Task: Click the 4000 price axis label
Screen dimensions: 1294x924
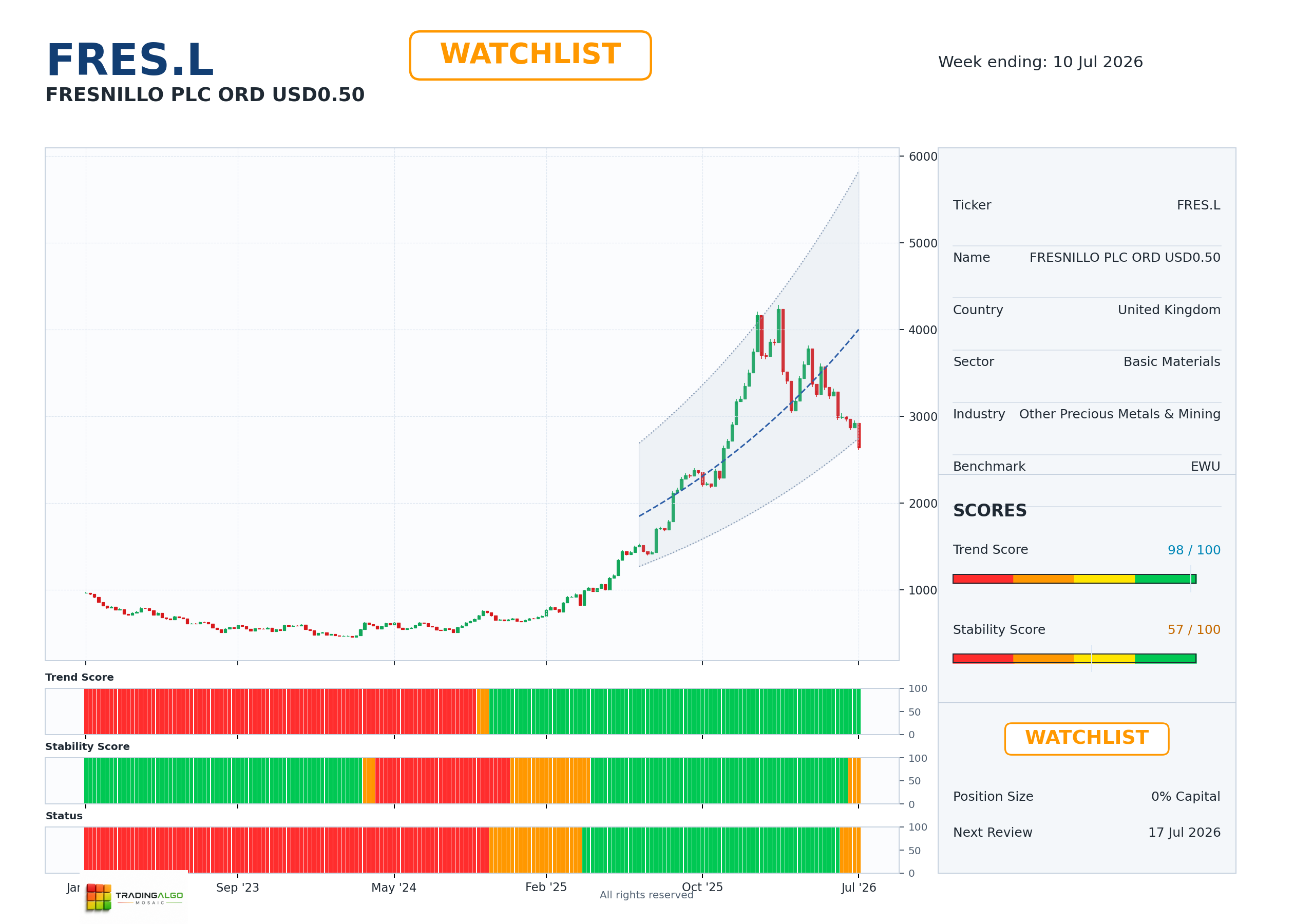Action: (x=922, y=330)
